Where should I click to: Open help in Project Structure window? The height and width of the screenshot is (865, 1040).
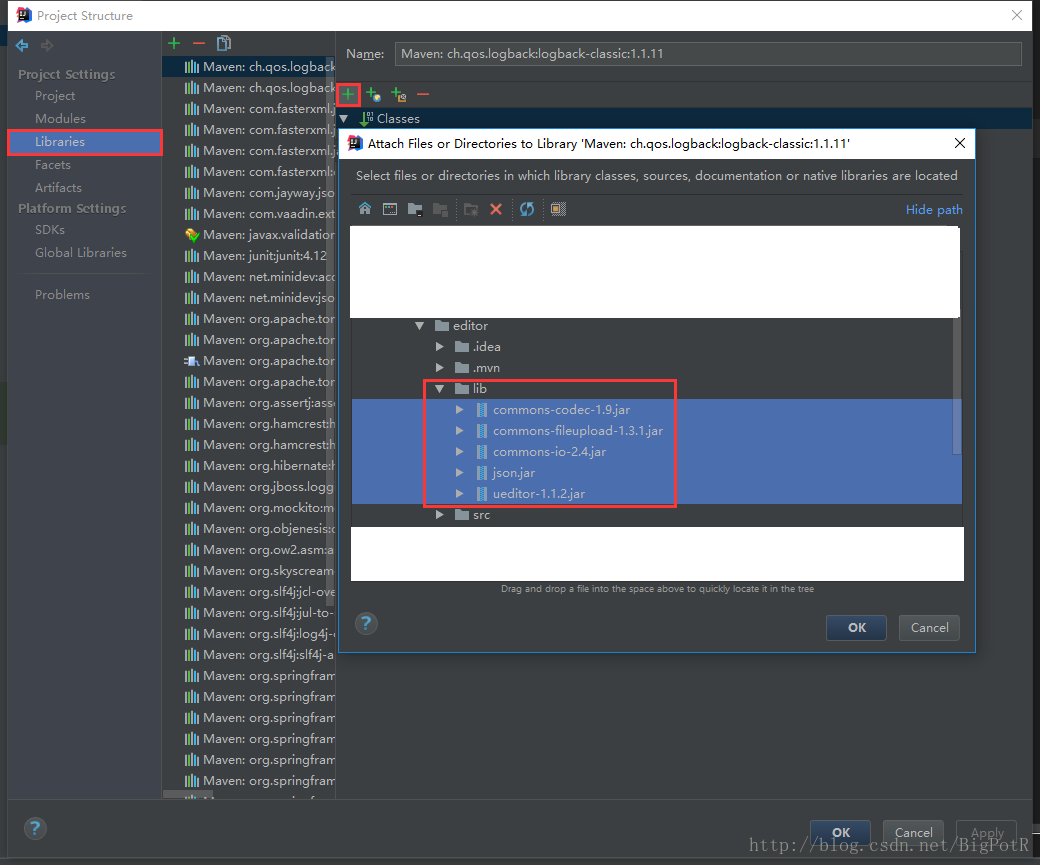pos(35,828)
